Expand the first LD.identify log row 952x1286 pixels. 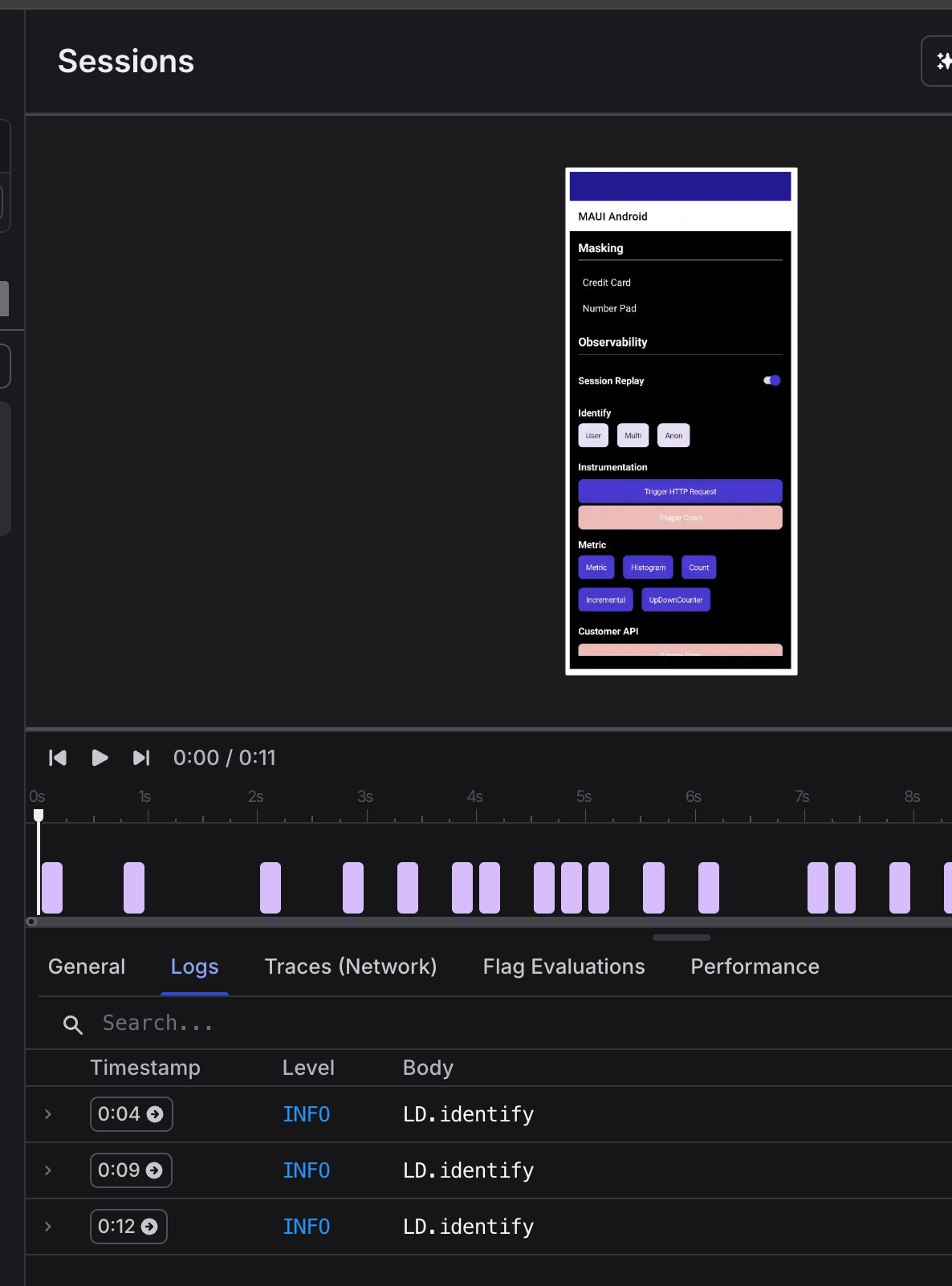48,1114
